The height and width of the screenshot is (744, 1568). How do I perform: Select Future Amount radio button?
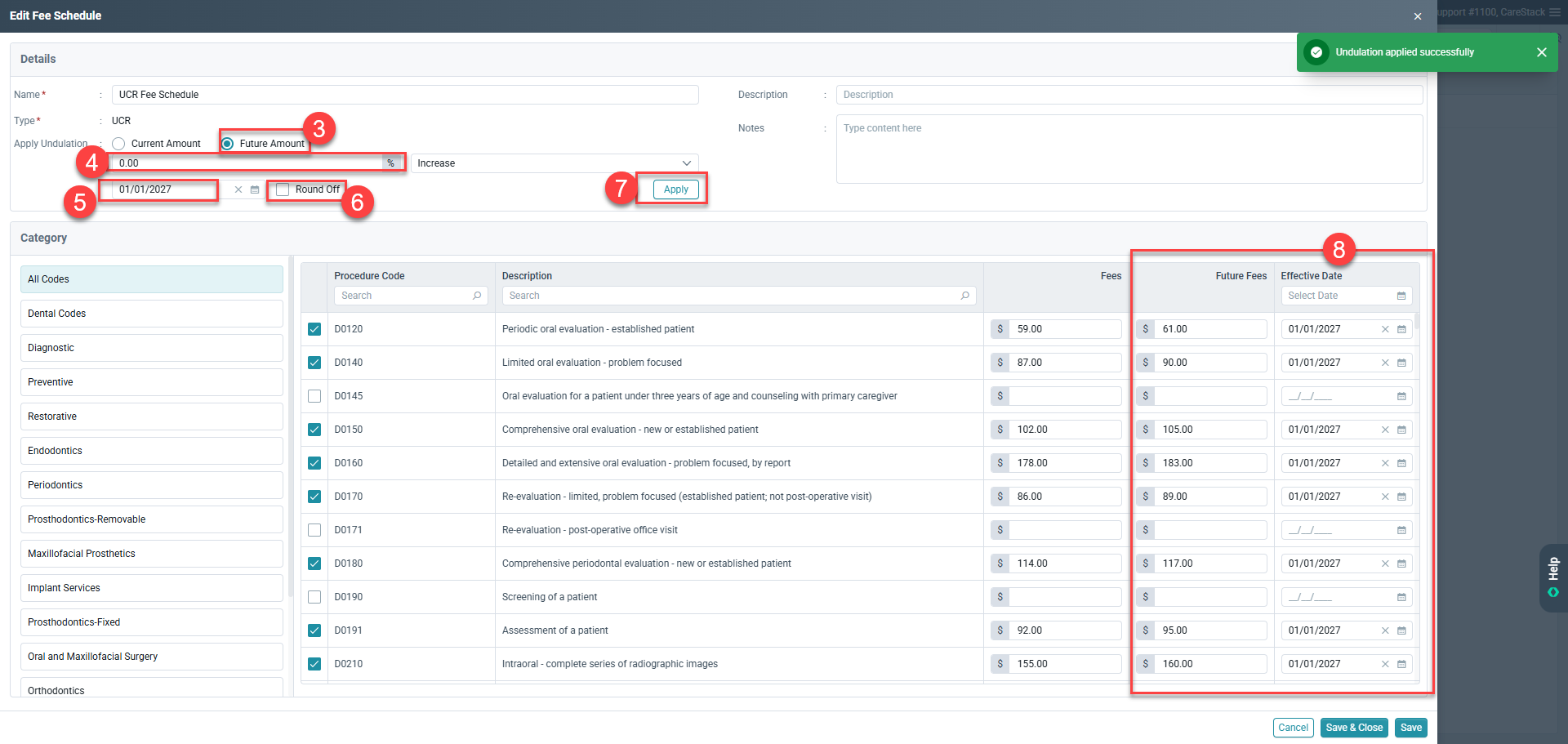[227, 144]
